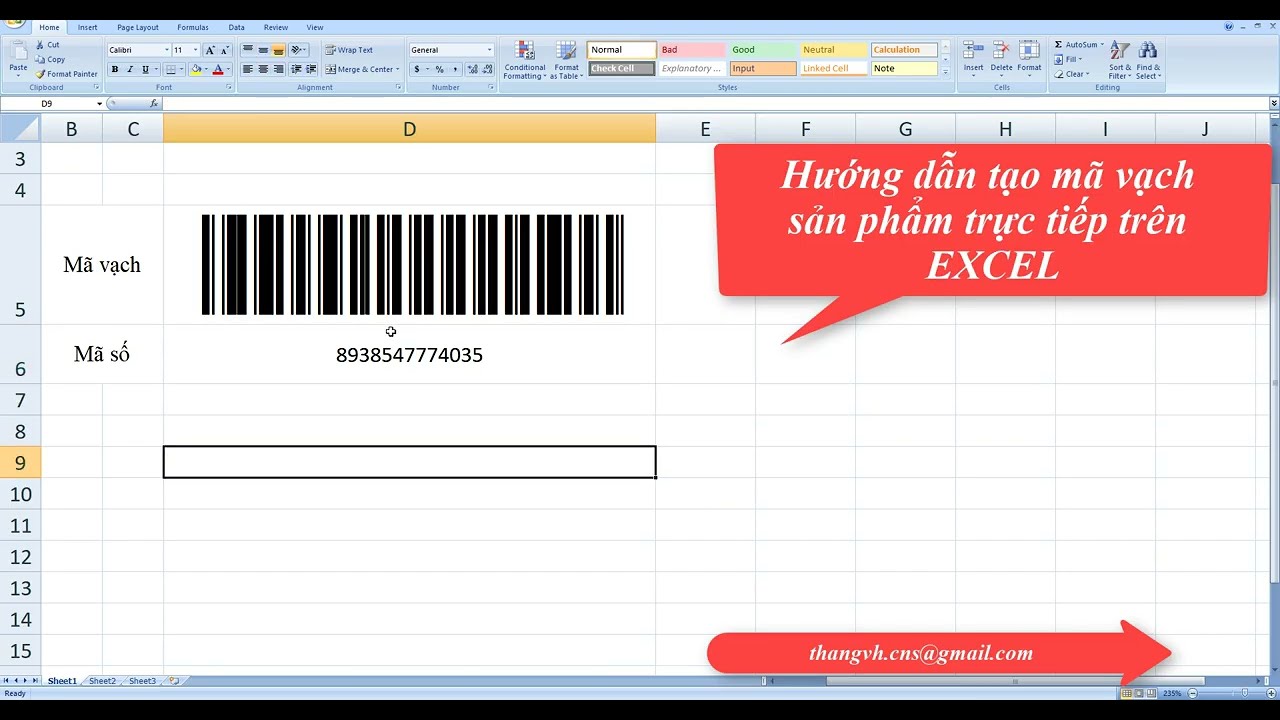The height and width of the screenshot is (720, 1280).
Task: Switch to the Page Layout ribbon tab
Action: point(137,27)
